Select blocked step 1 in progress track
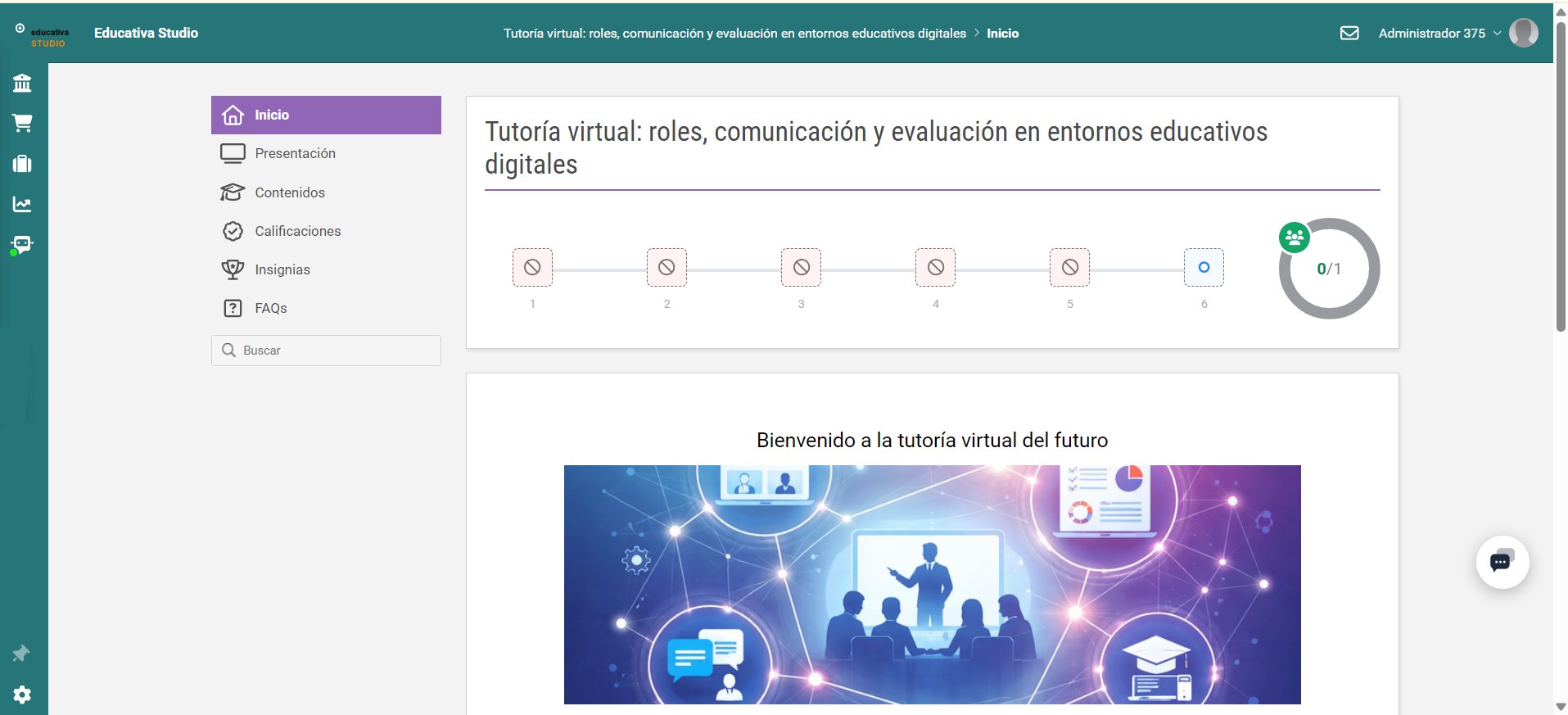Viewport: 1568px width, 715px height. (x=532, y=267)
